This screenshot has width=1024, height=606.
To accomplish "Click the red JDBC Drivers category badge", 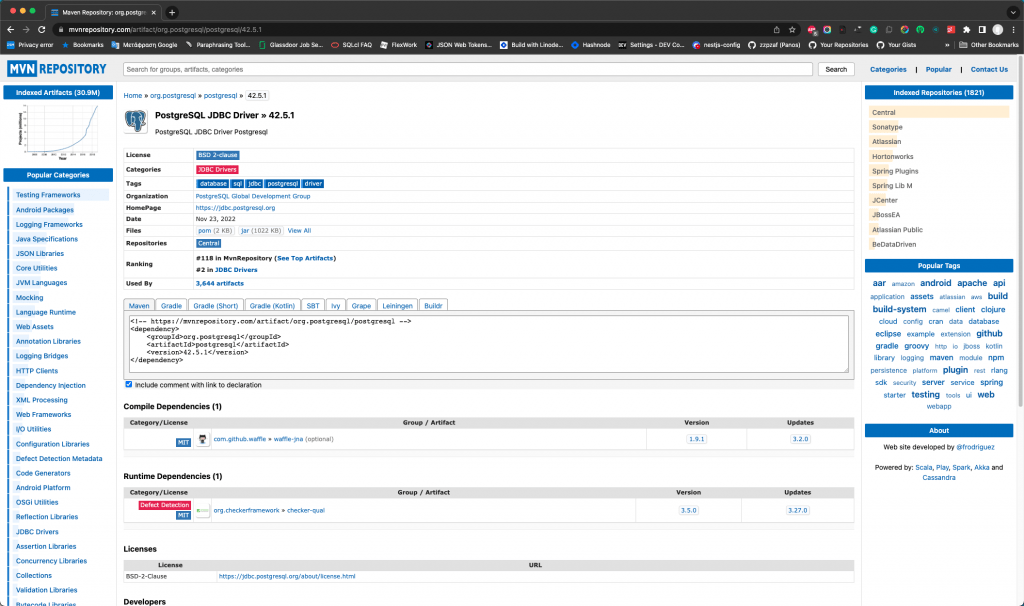I will (x=217, y=169).
